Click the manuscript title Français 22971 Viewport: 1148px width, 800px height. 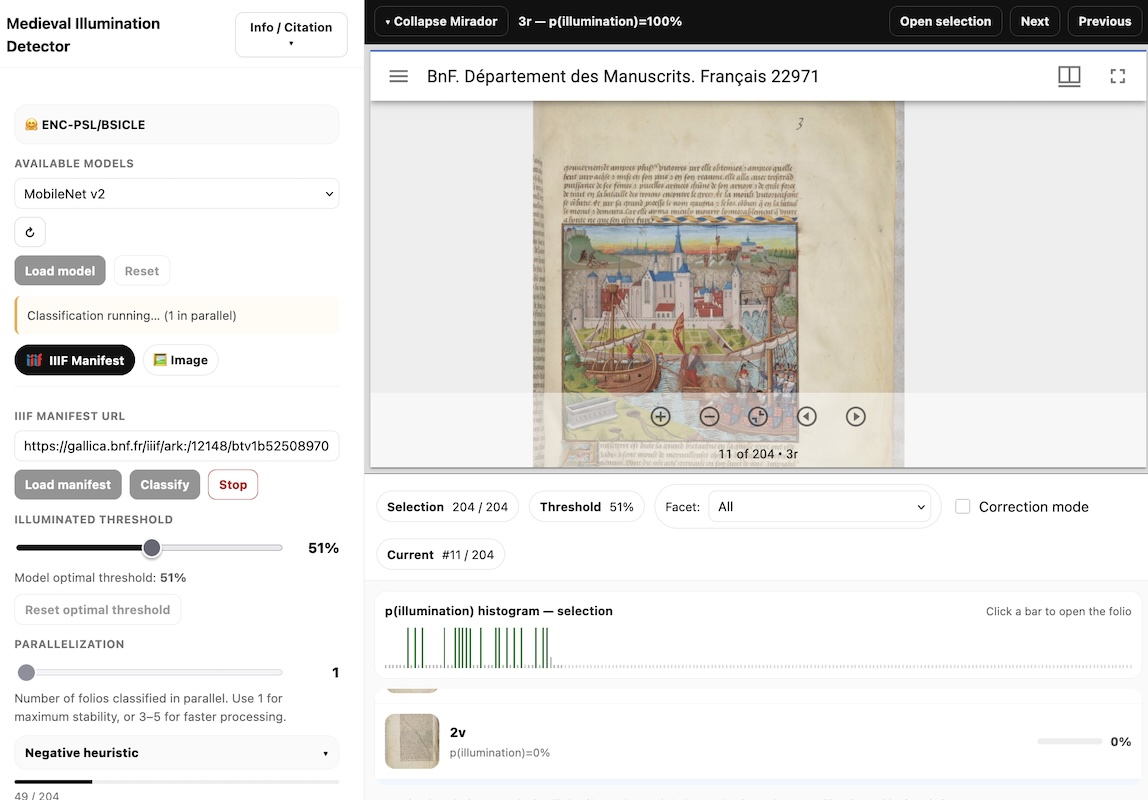(622, 76)
